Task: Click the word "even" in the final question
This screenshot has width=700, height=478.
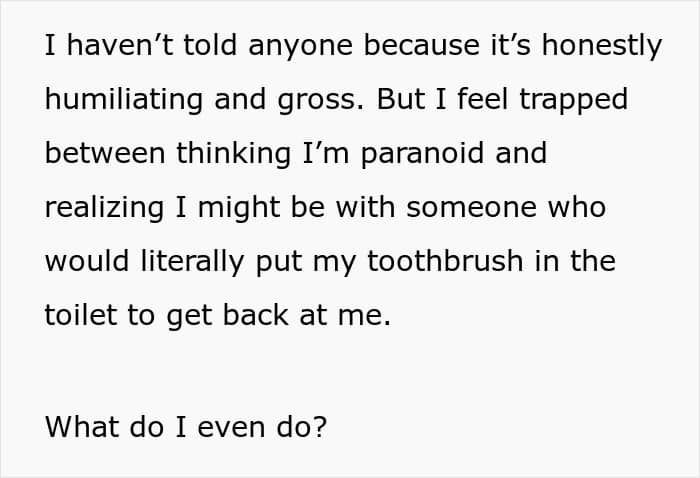Action: pos(231,428)
